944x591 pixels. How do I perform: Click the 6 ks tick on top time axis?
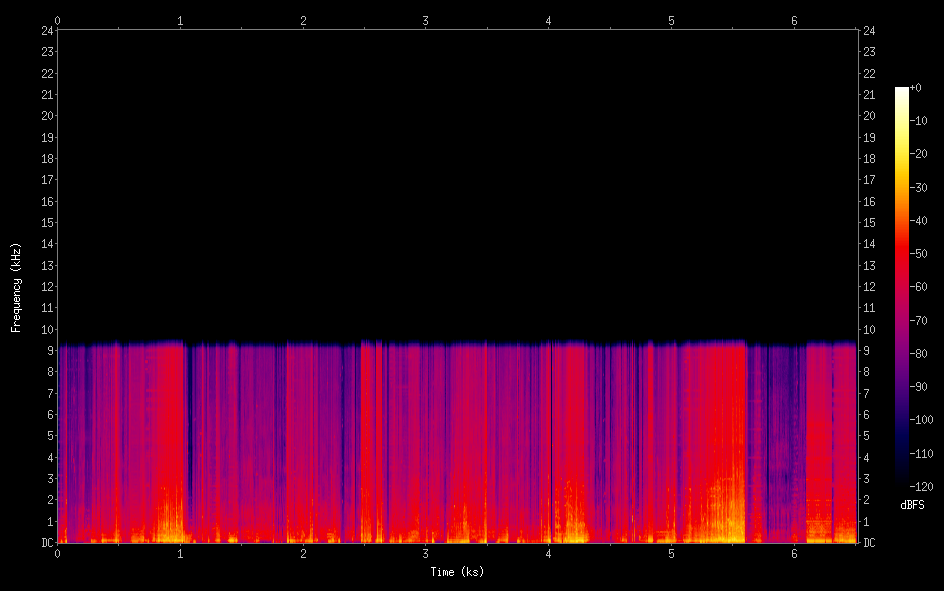click(x=794, y=20)
